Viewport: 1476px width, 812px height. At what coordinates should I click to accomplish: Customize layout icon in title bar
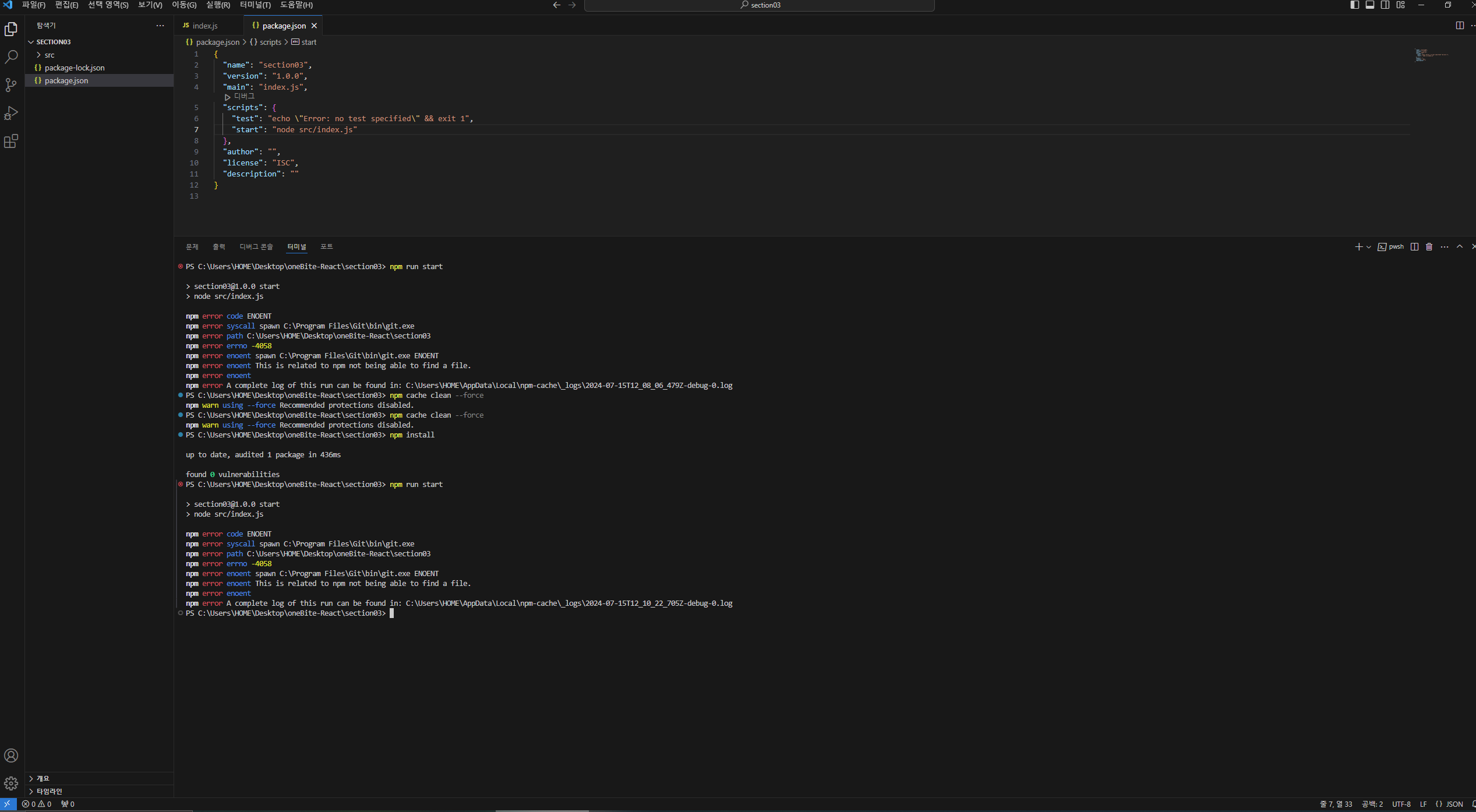(x=1401, y=5)
